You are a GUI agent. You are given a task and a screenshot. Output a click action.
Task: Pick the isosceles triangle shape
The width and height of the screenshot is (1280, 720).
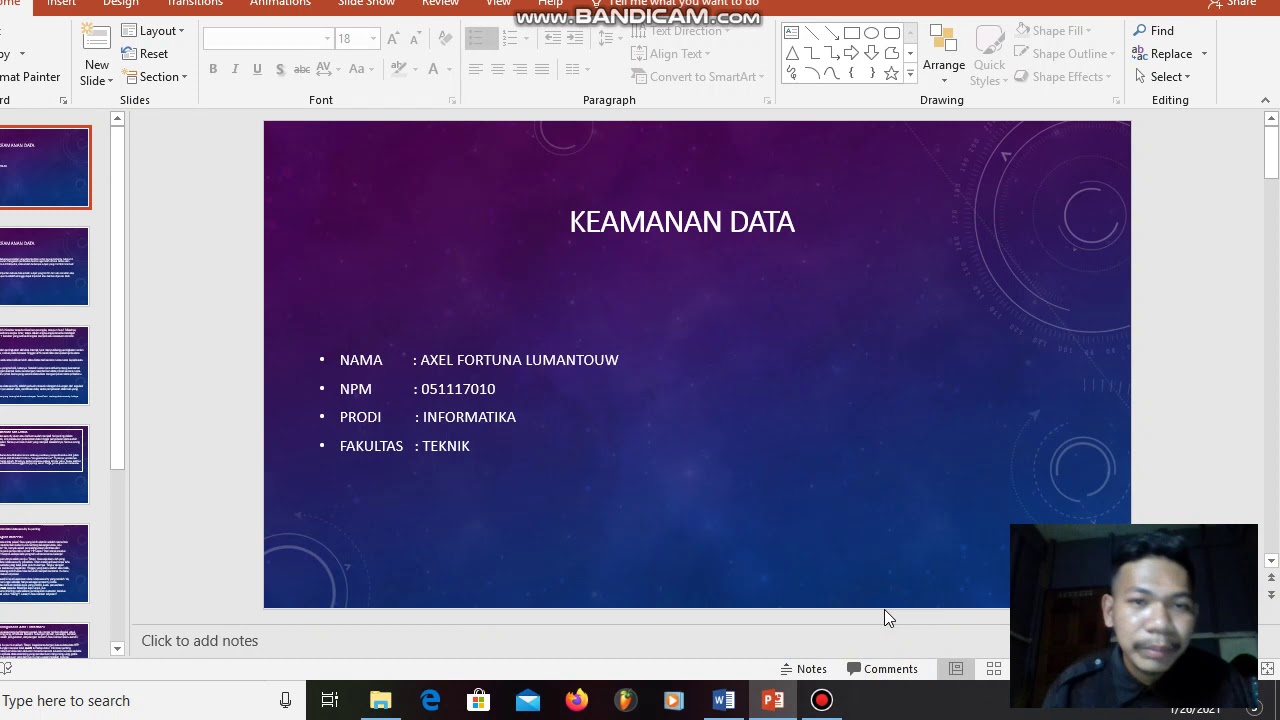click(x=791, y=53)
